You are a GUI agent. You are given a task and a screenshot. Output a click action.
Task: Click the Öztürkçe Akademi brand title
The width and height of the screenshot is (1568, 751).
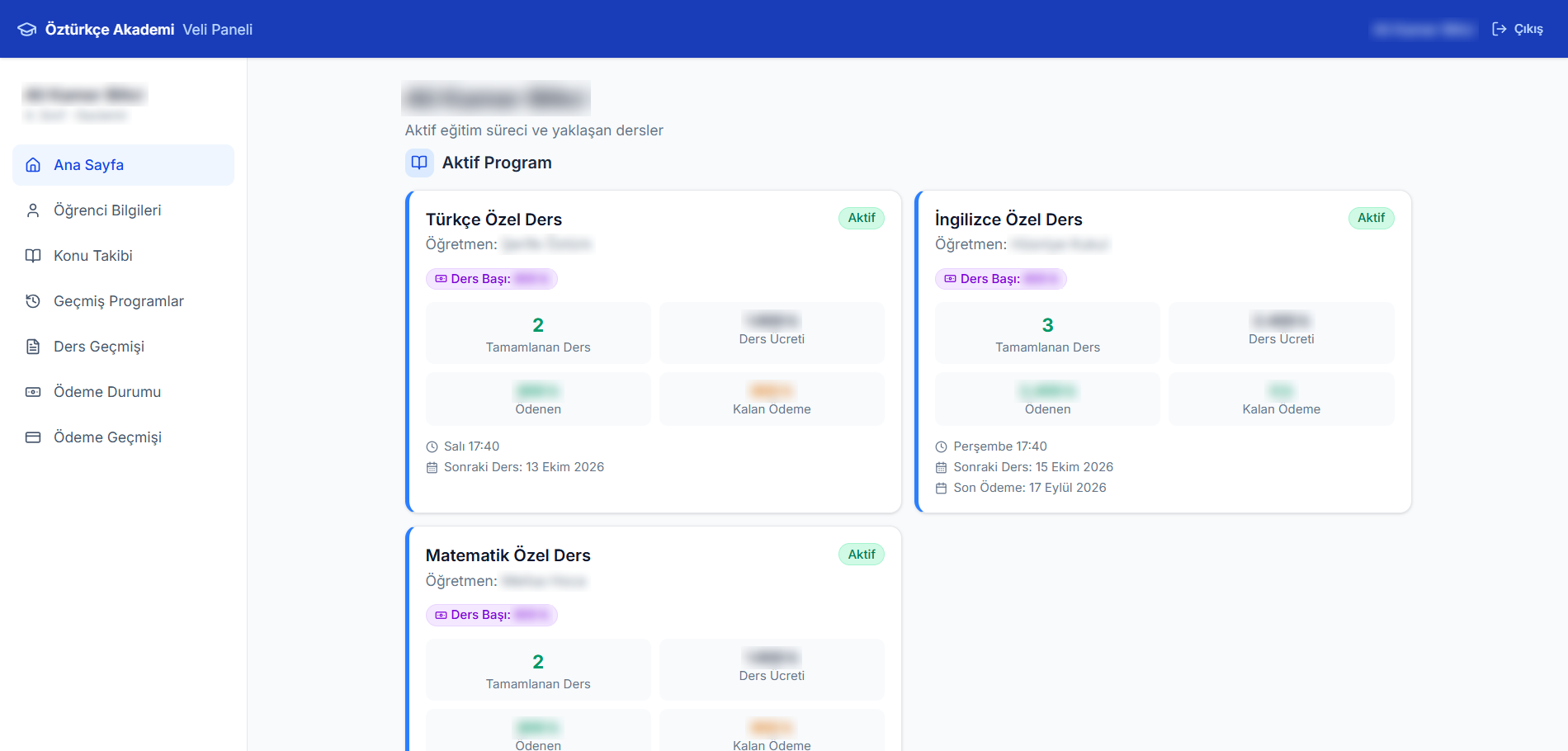click(110, 30)
